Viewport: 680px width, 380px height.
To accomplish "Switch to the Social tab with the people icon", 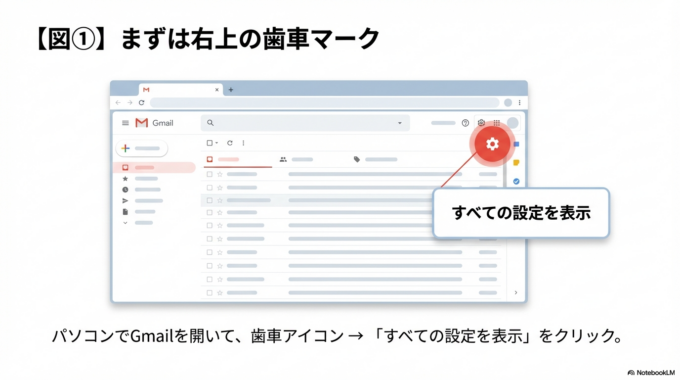I will [298, 160].
